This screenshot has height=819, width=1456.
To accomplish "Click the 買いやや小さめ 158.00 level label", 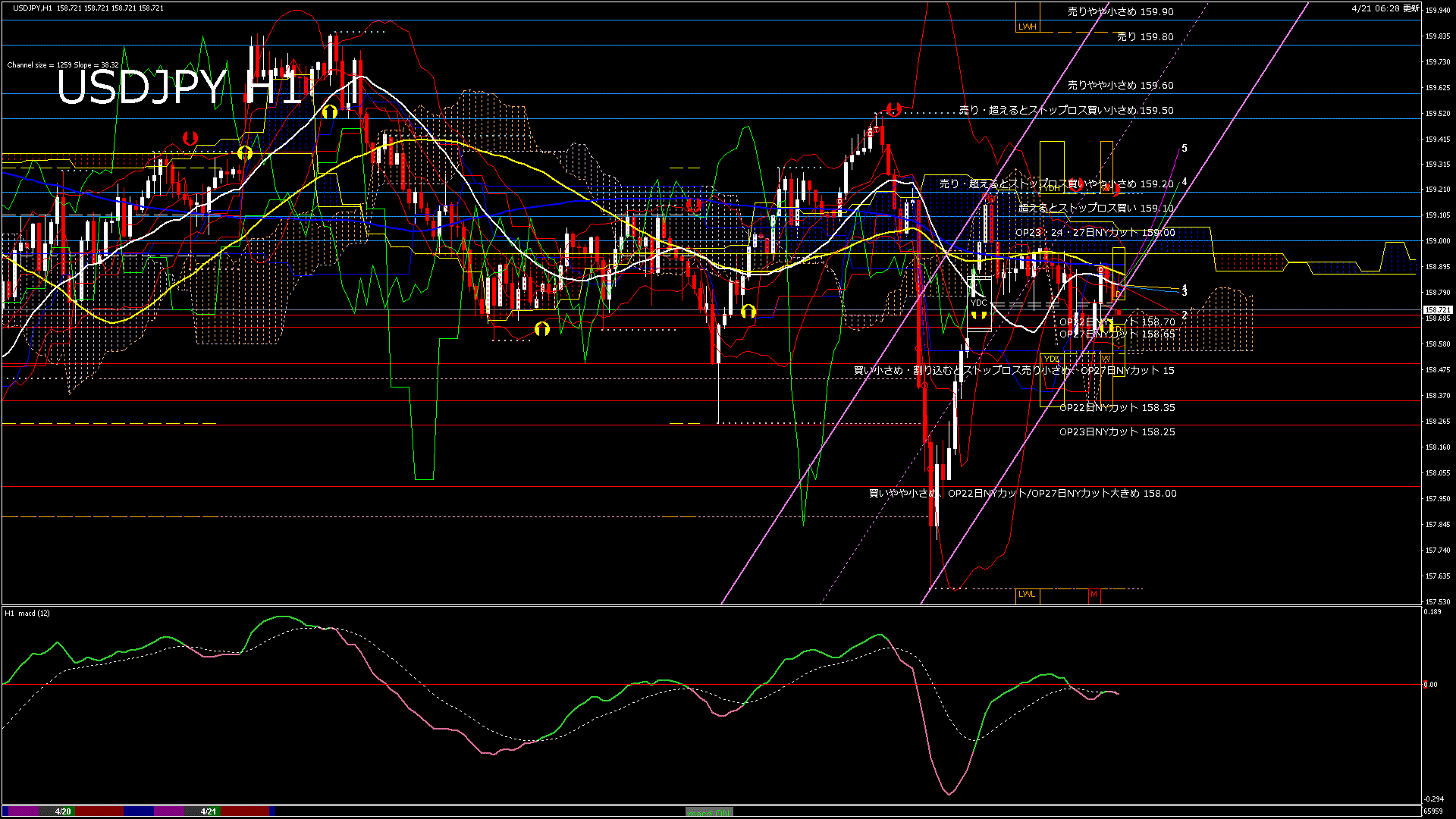I will point(1022,493).
